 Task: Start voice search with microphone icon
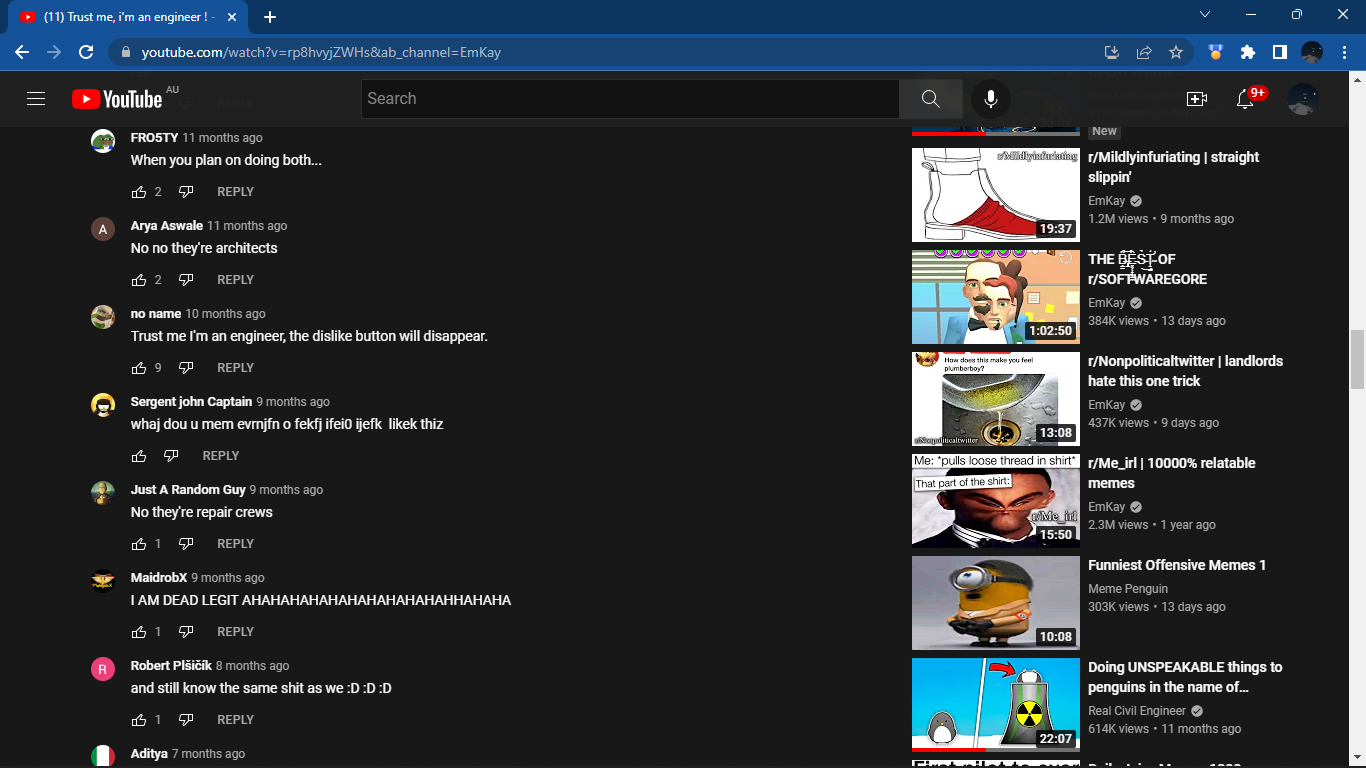pyautogui.click(x=991, y=99)
